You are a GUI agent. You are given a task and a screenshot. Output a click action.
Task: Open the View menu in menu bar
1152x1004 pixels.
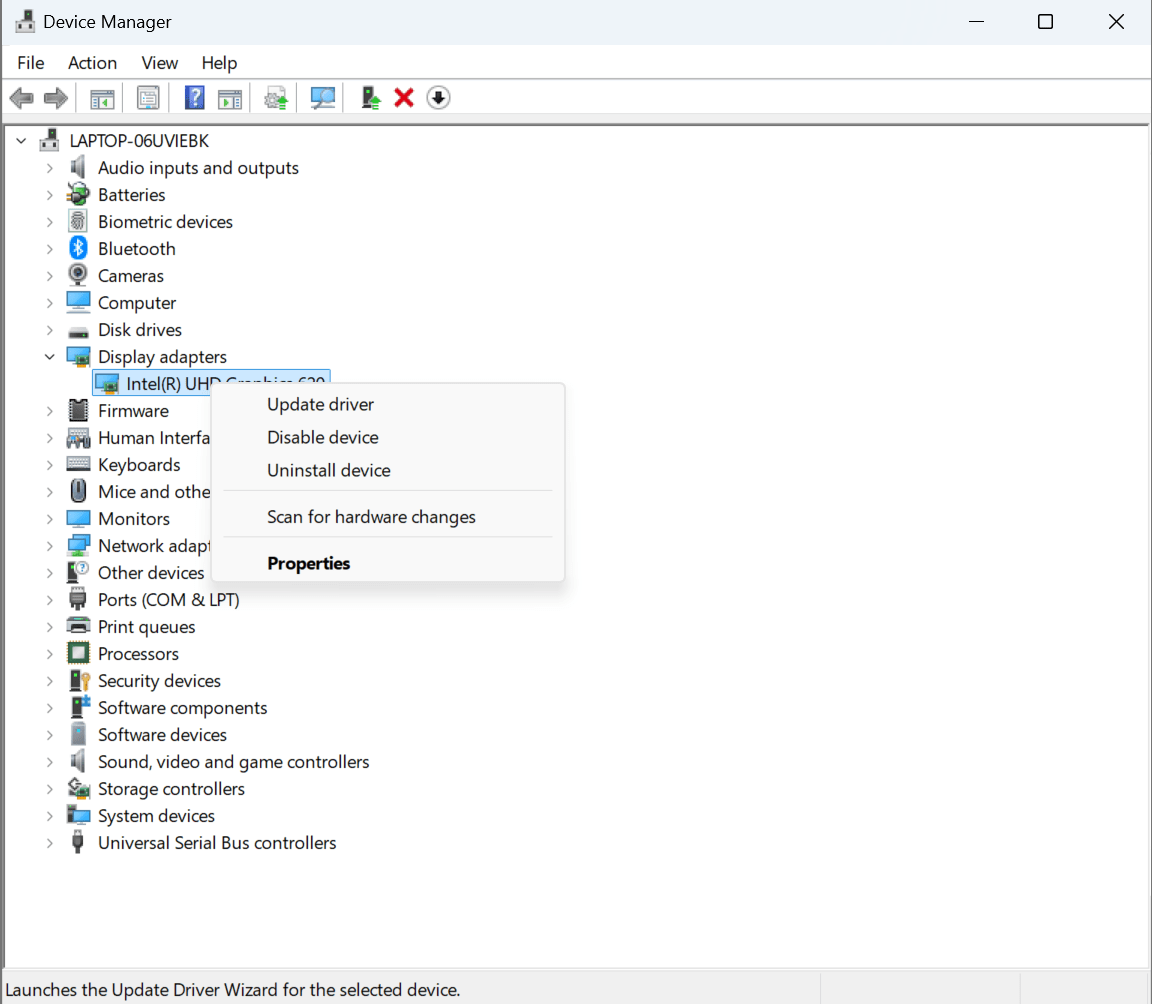pos(159,63)
